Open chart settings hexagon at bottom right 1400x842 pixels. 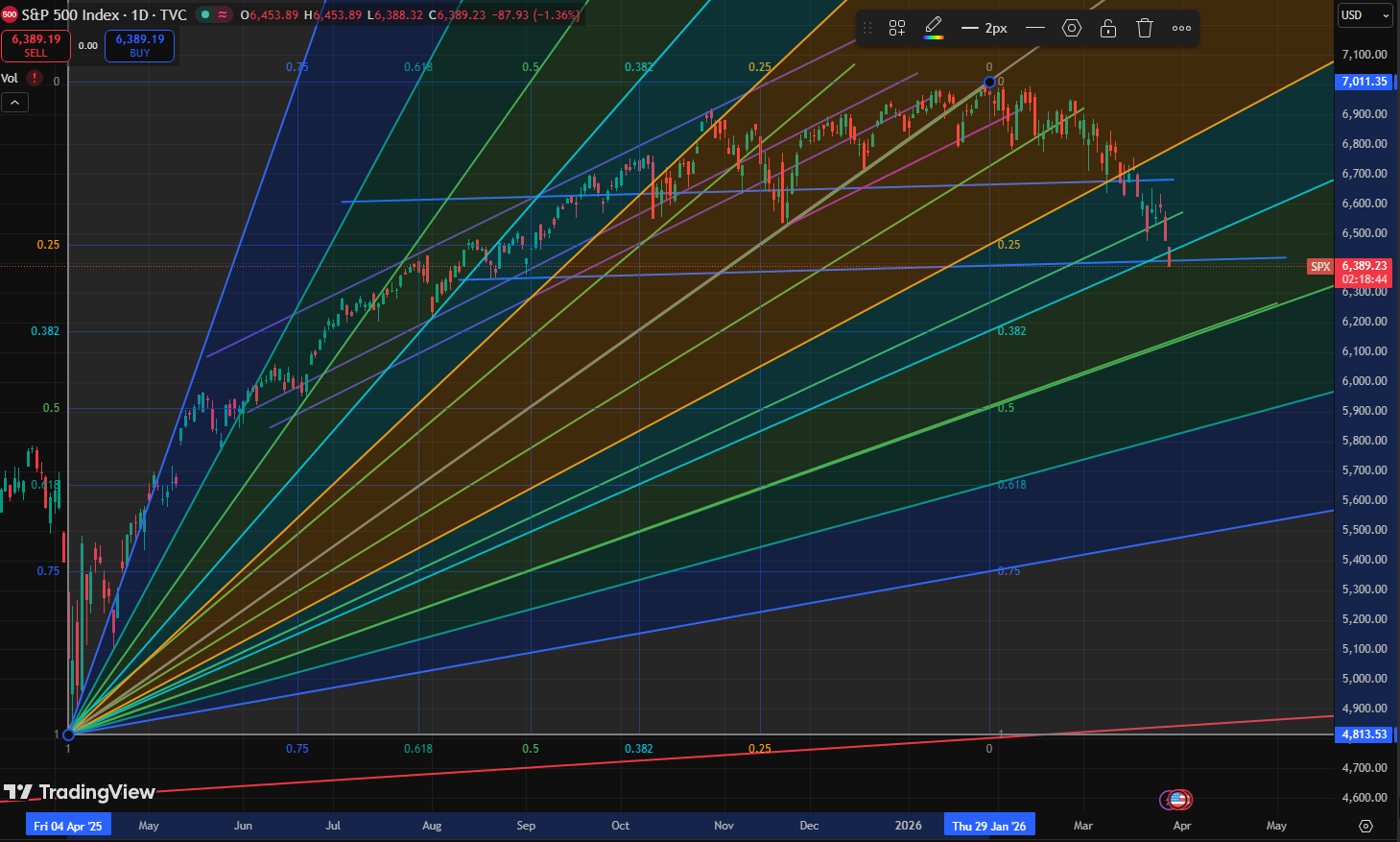(1365, 826)
